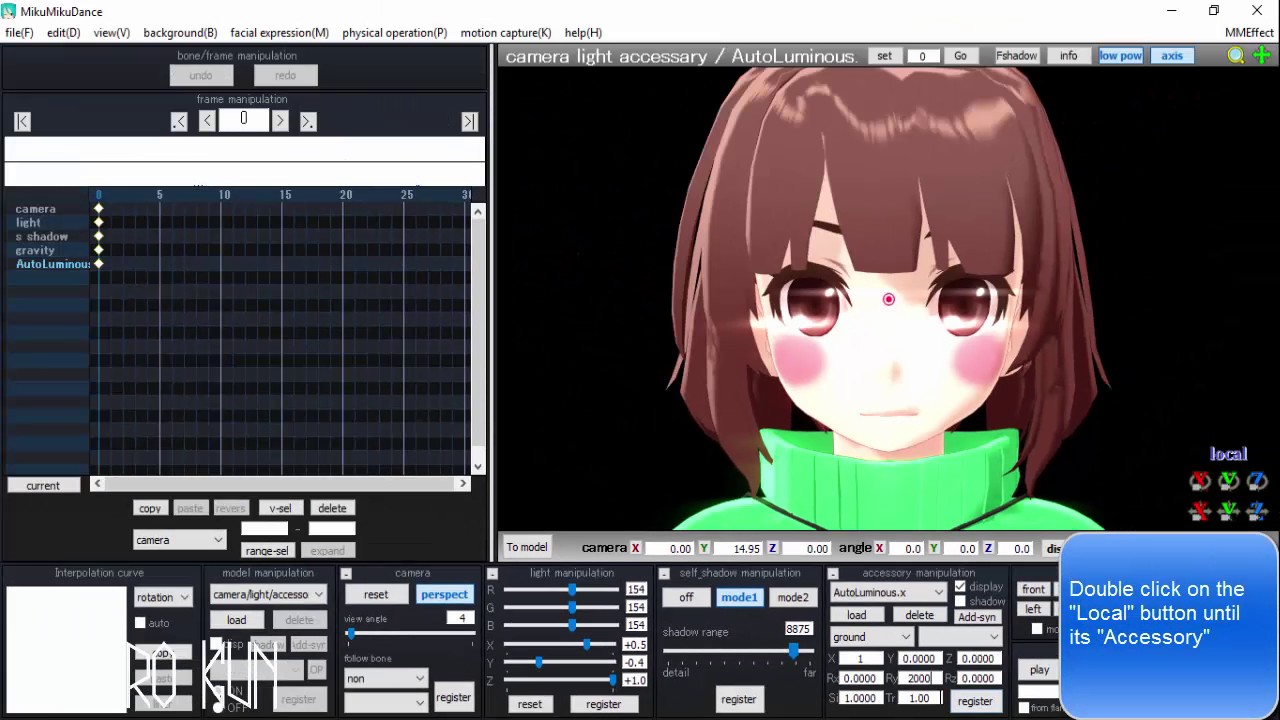Register the camera keyframe
This screenshot has width=1280, height=720.
(x=453, y=698)
